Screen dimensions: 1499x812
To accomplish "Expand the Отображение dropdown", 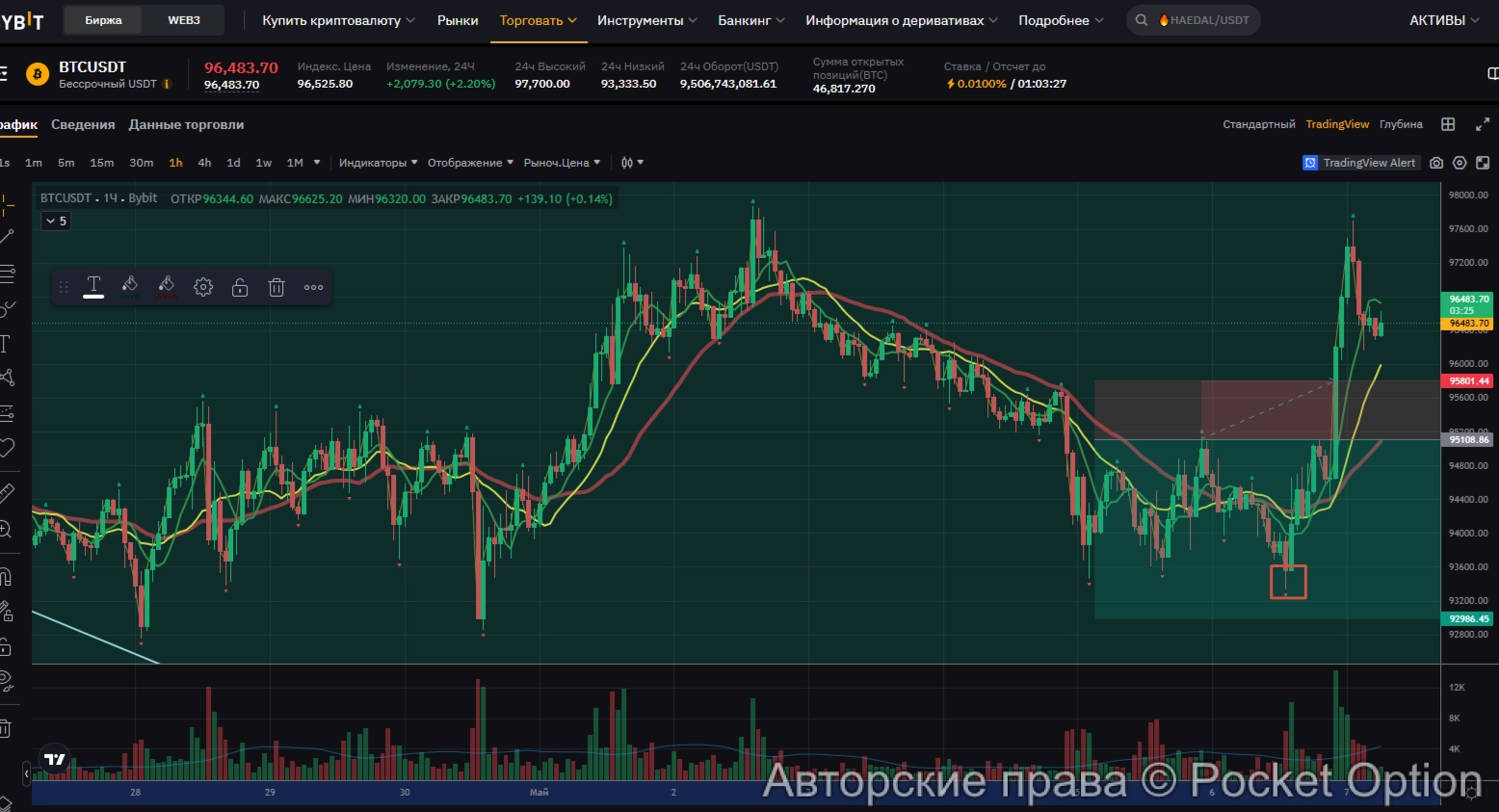I will coord(470,163).
